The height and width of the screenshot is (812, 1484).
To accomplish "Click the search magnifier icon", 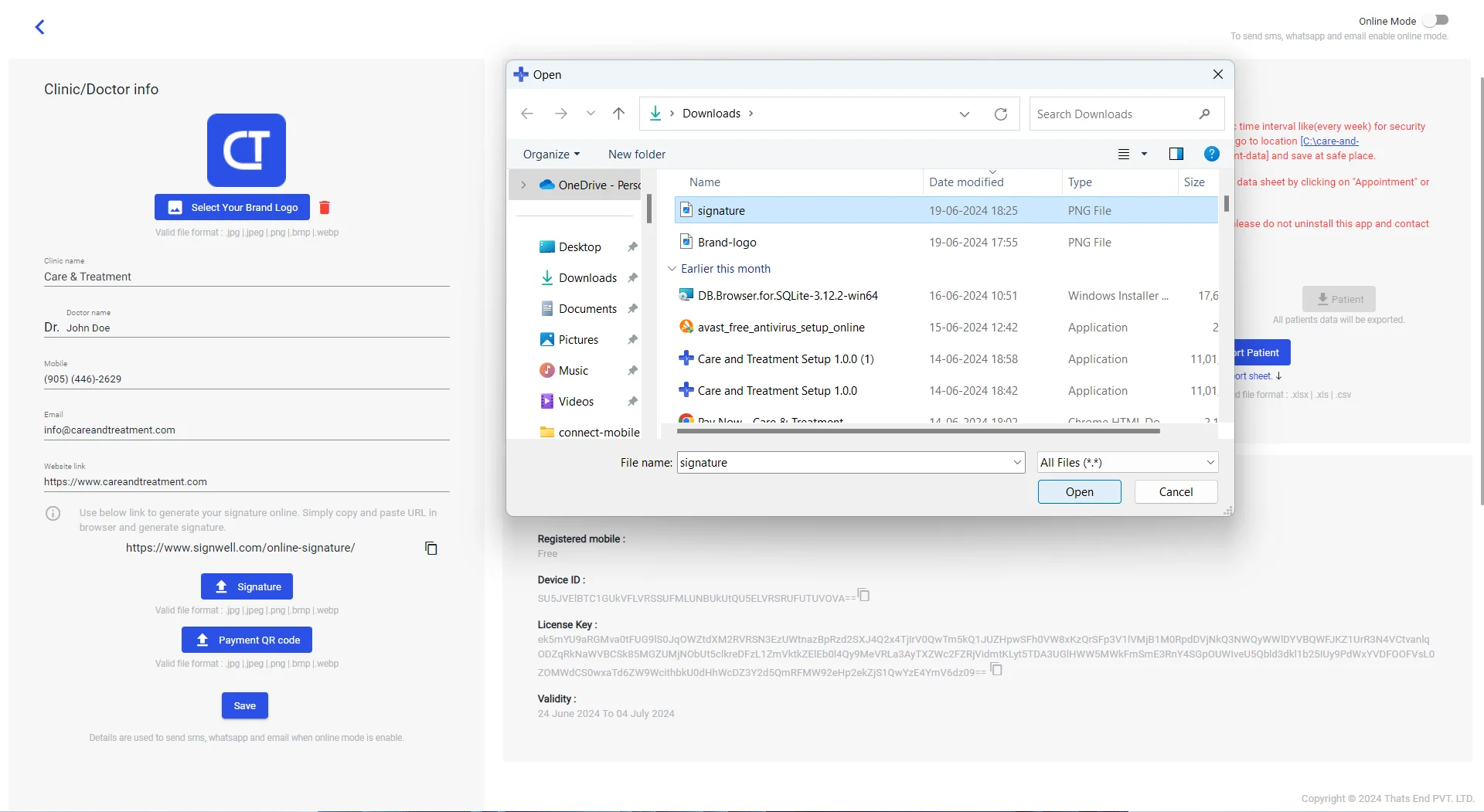I will pos(1204,114).
